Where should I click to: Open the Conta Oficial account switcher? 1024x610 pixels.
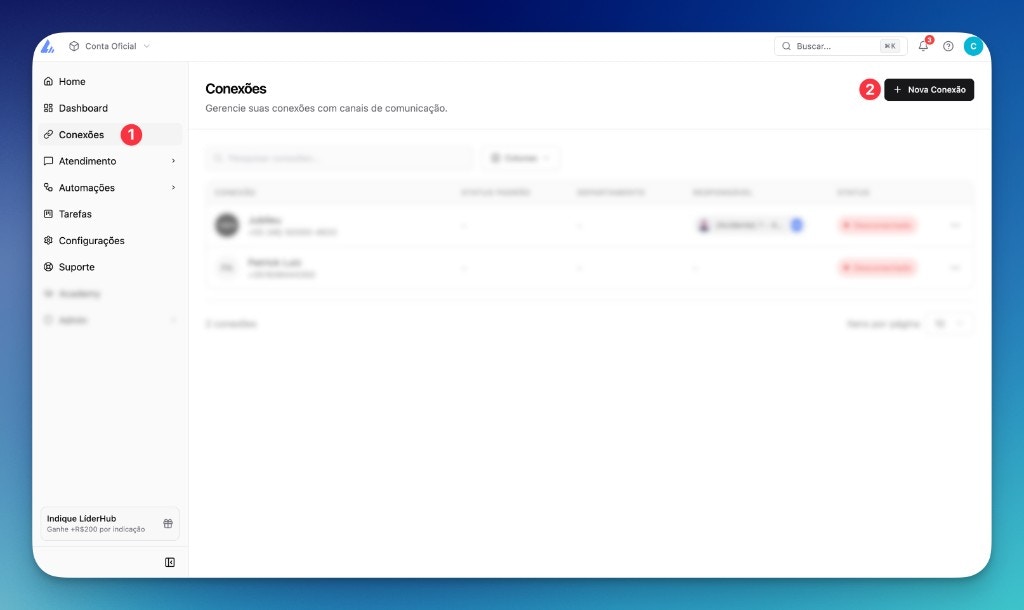[110, 46]
